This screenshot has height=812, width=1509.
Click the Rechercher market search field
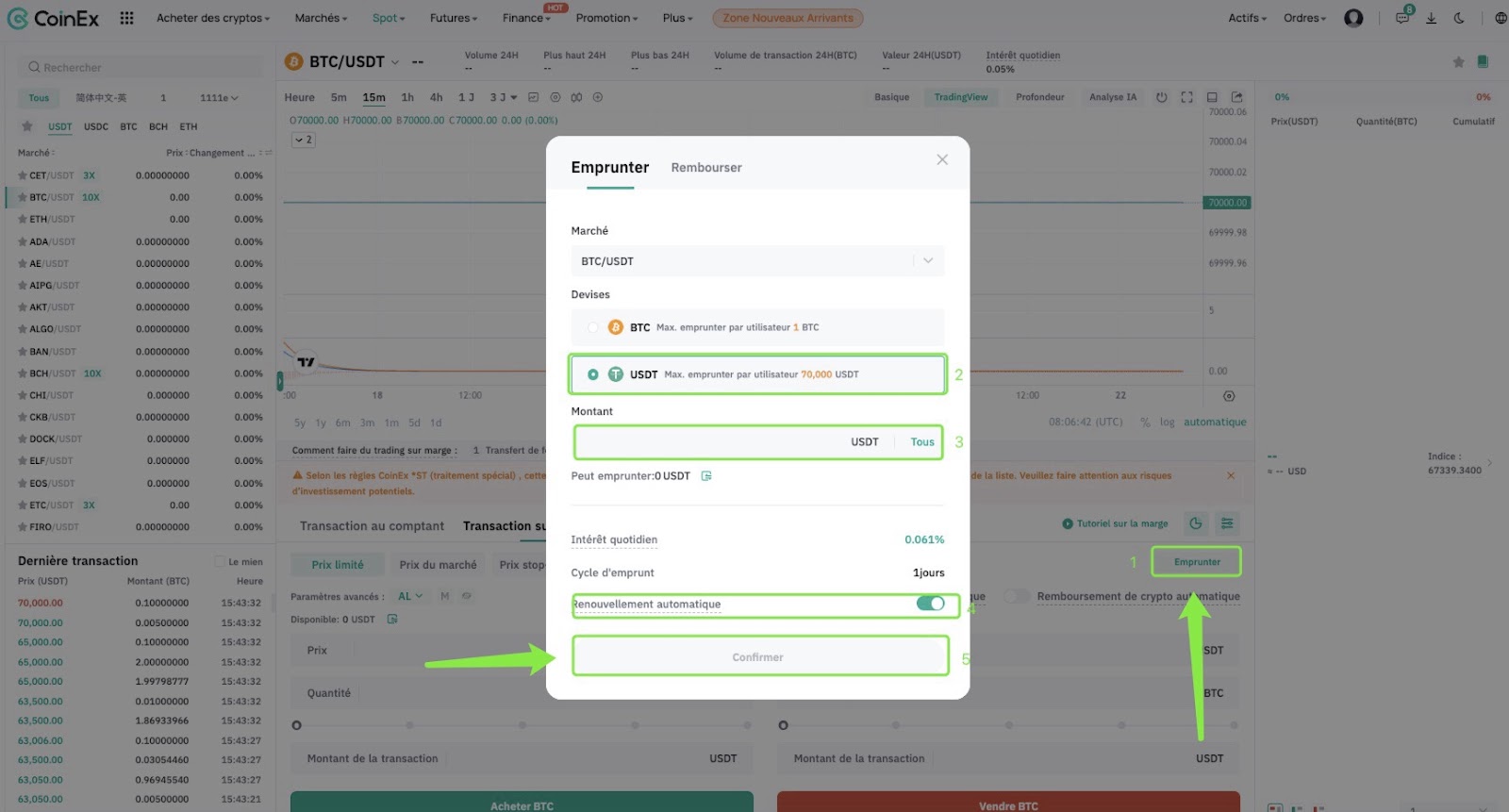point(141,67)
